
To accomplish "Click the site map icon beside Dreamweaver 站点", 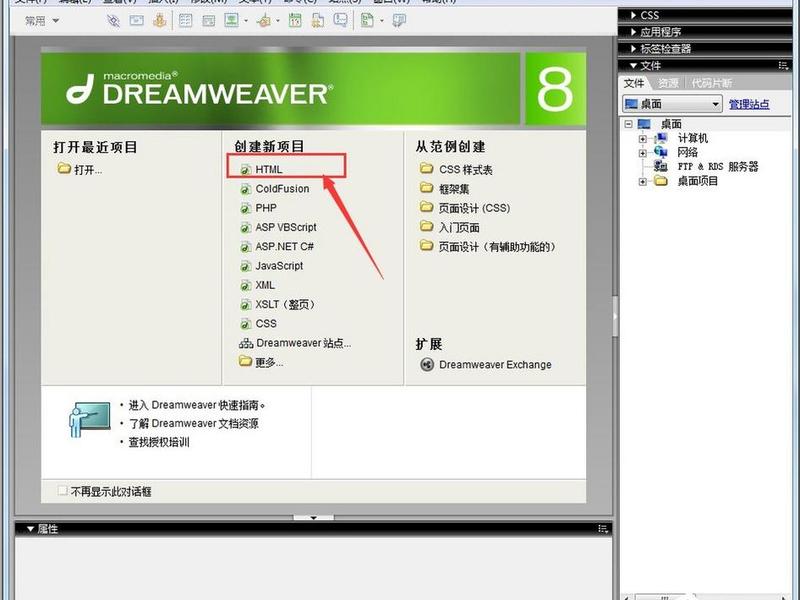I will (246, 343).
